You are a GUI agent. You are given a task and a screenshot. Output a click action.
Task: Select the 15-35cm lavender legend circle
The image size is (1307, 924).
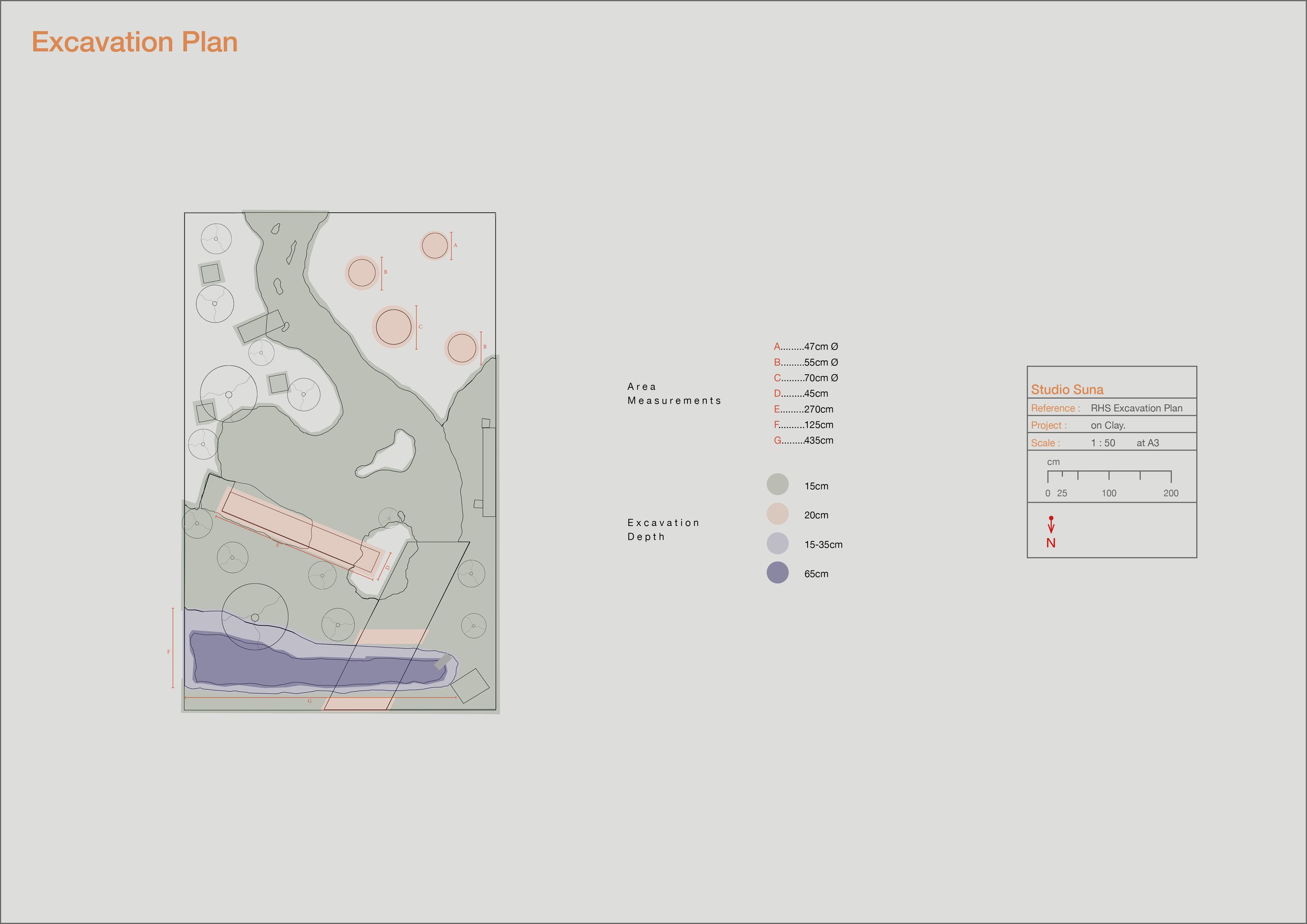(777, 544)
